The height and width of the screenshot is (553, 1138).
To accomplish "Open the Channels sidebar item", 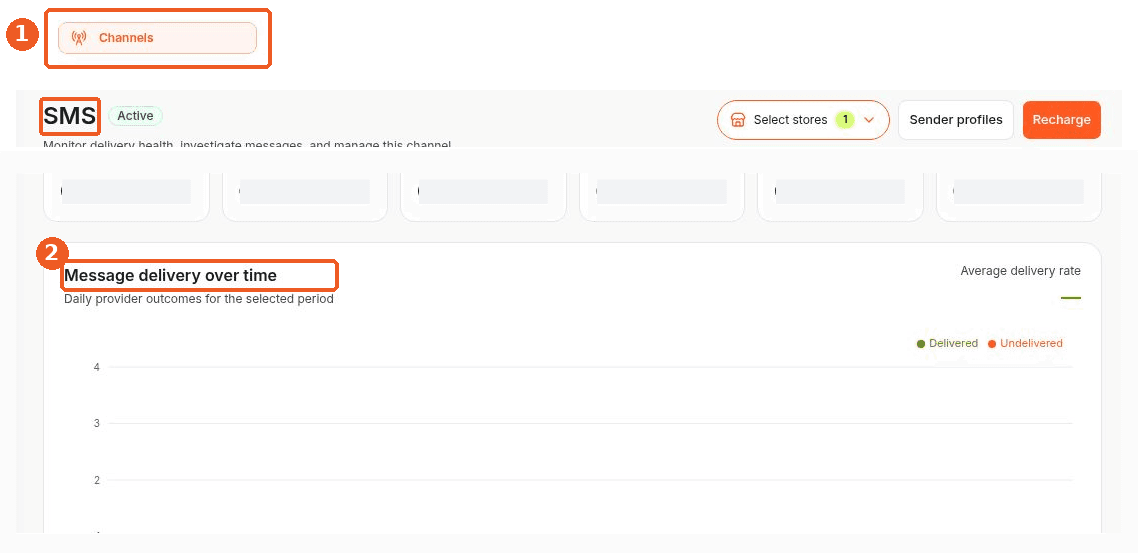I will (x=157, y=38).
